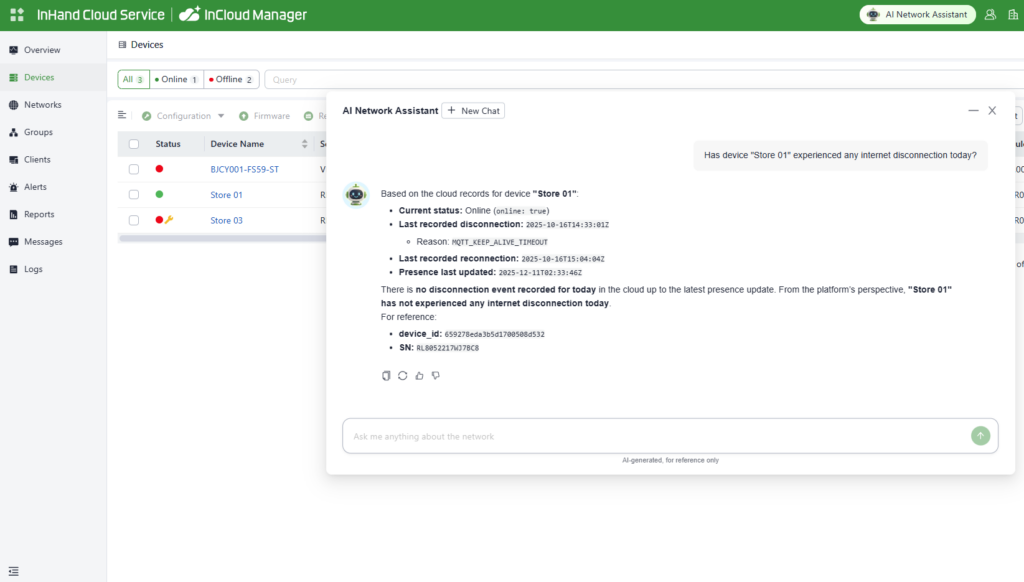Open the column list menu icon
This screenshot has width=1024, height=582.
(122, 115)
